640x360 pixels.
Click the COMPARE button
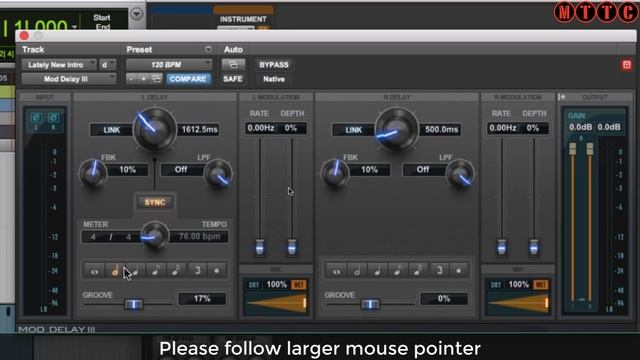click(x=188, y=79)
